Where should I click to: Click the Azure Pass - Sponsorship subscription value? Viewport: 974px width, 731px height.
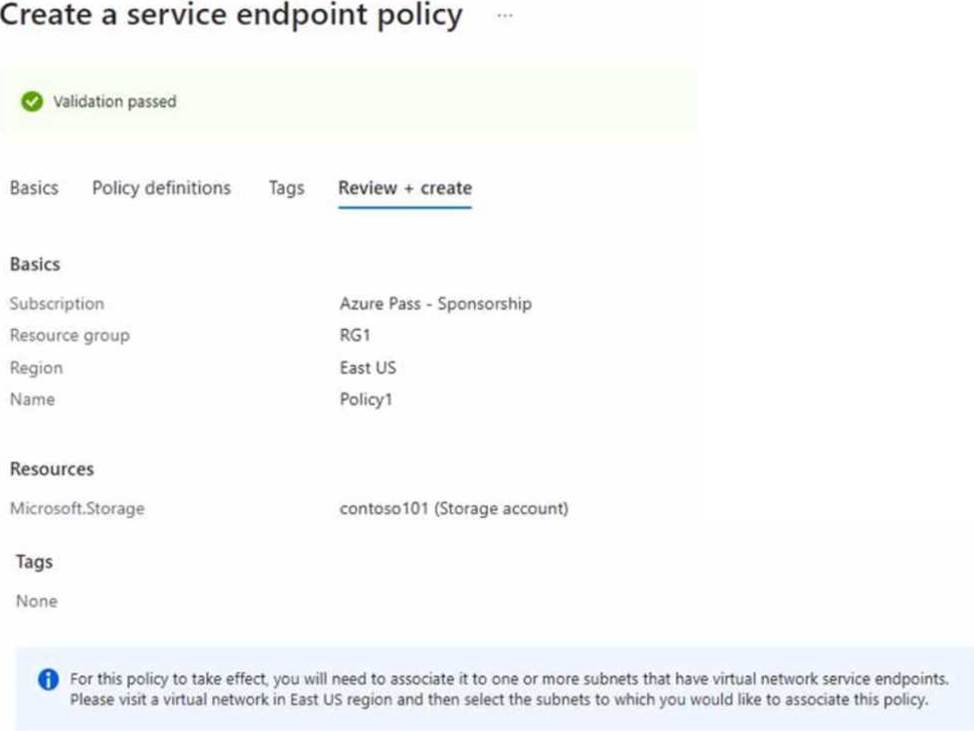(435, 303)
